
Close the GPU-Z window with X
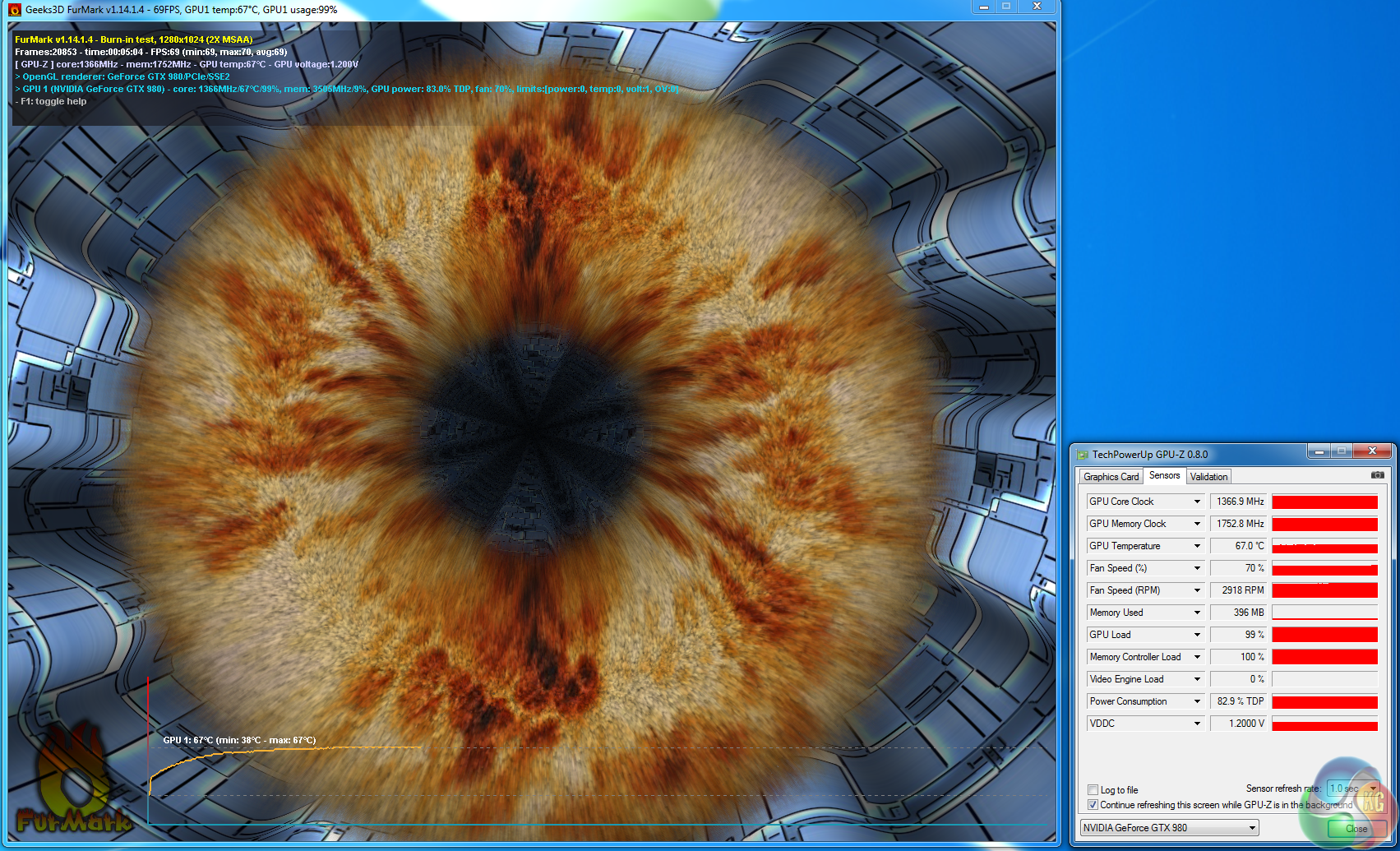1371,451
